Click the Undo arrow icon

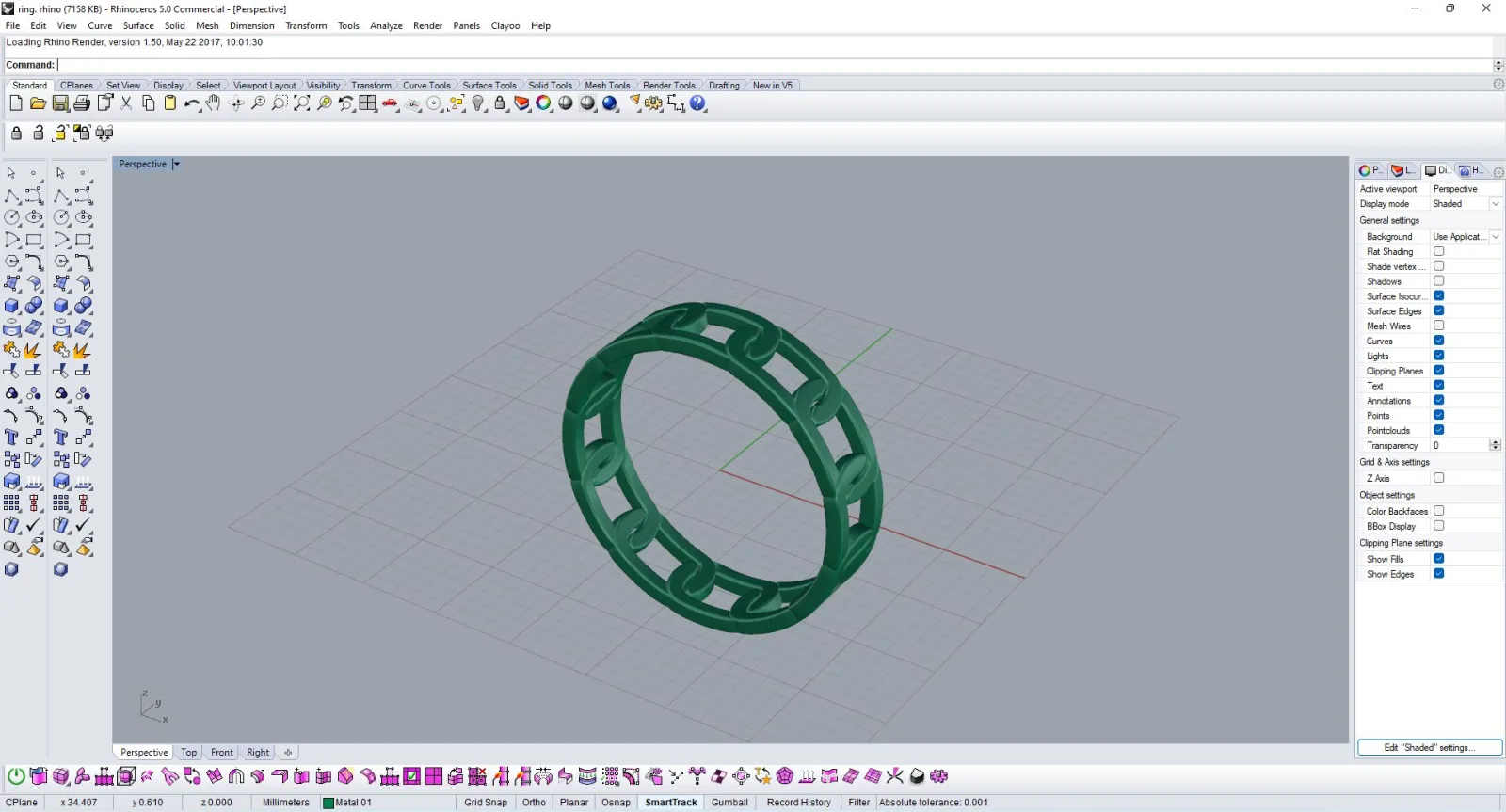192,103
